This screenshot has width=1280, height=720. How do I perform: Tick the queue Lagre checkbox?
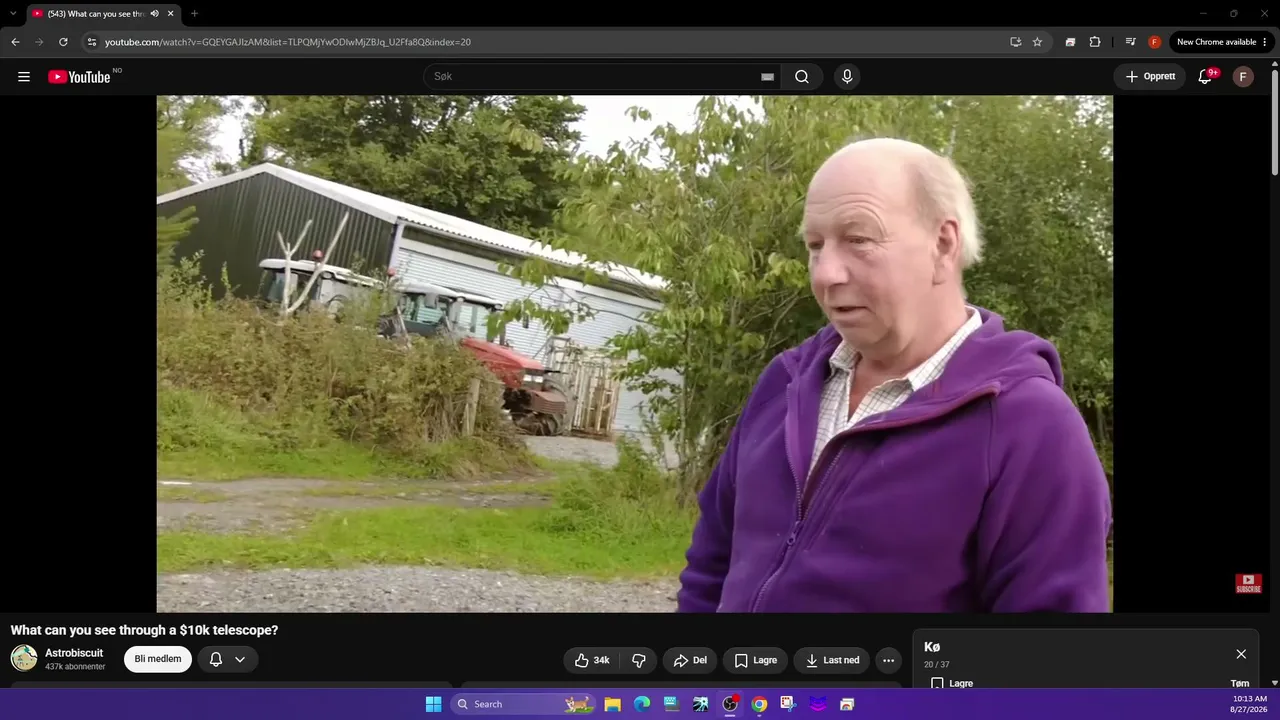click(937, 684)
